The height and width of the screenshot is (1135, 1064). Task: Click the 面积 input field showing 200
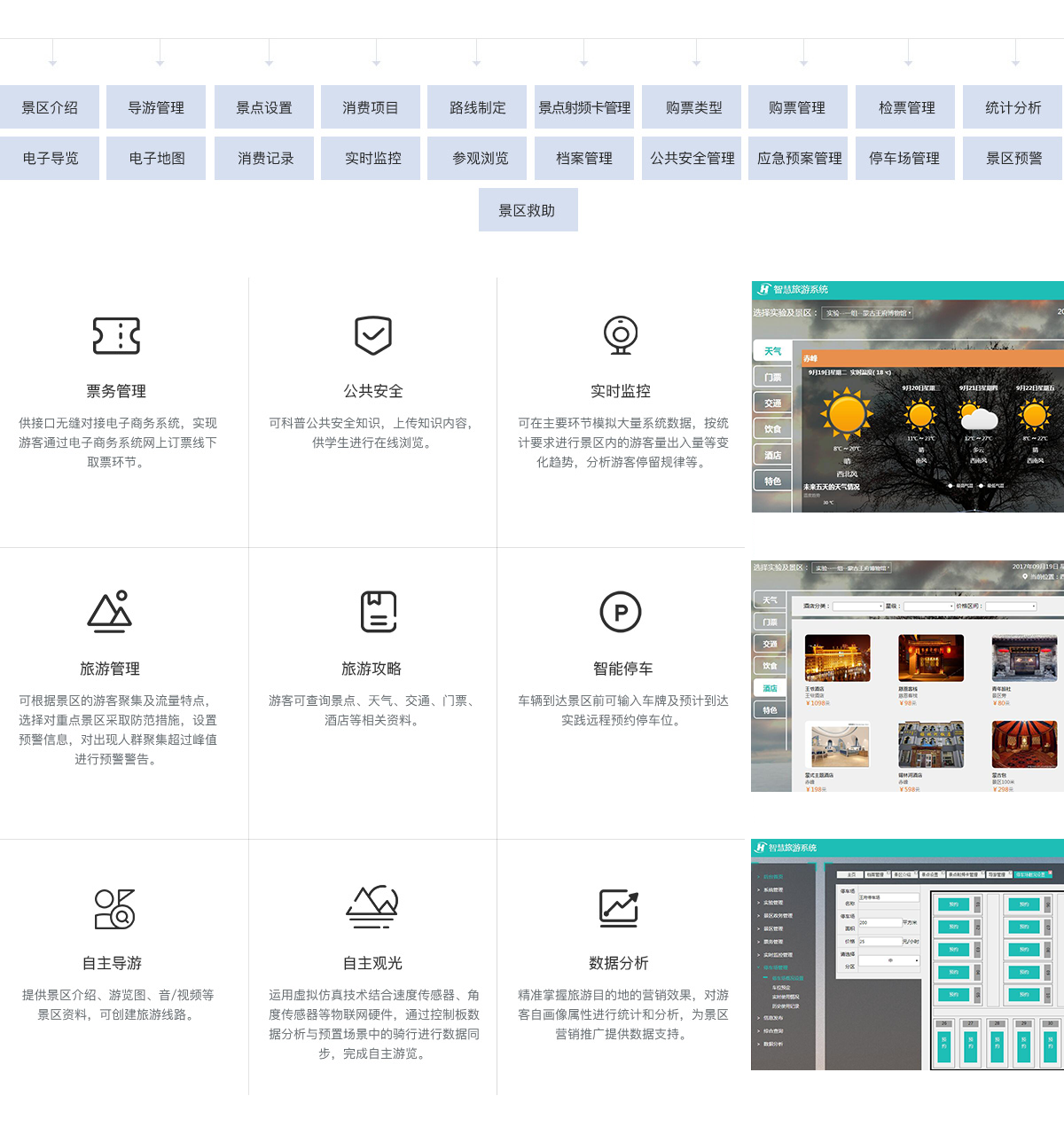point(880,922)
